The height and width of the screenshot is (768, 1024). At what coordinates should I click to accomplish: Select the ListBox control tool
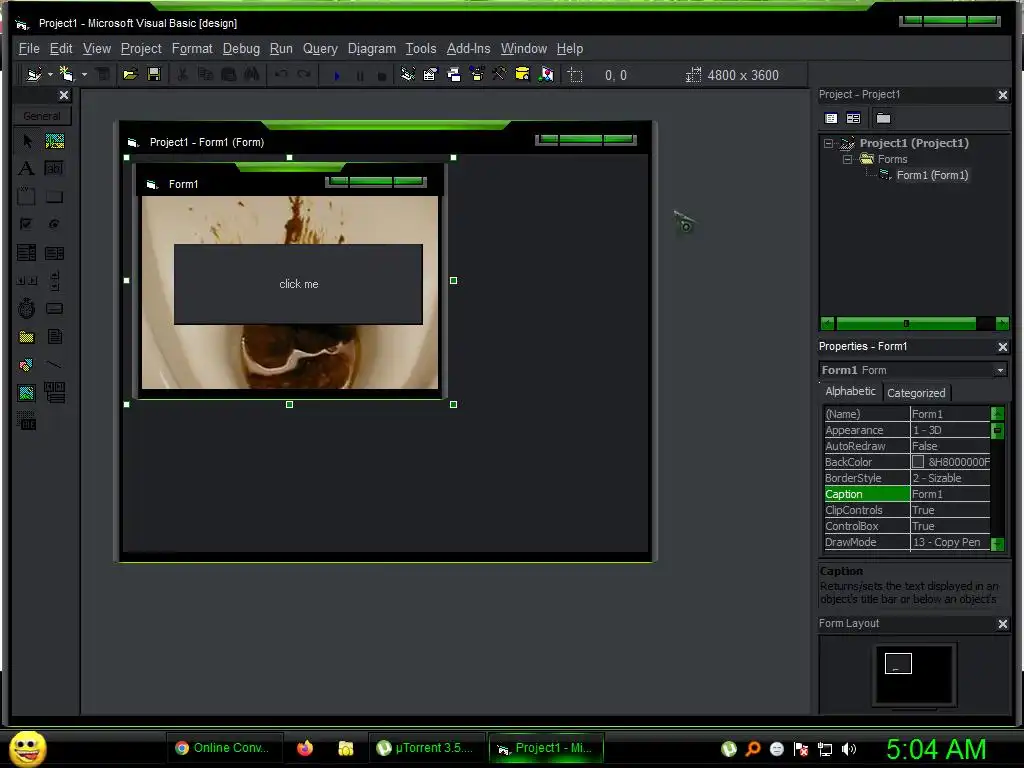coord(54,253)
